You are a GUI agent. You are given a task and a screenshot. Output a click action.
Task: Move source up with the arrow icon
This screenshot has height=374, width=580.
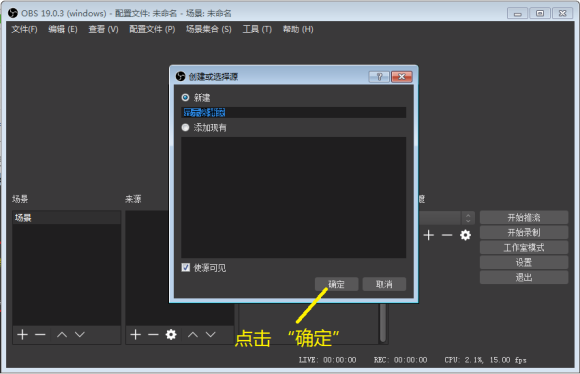click(x=193, y=335)
